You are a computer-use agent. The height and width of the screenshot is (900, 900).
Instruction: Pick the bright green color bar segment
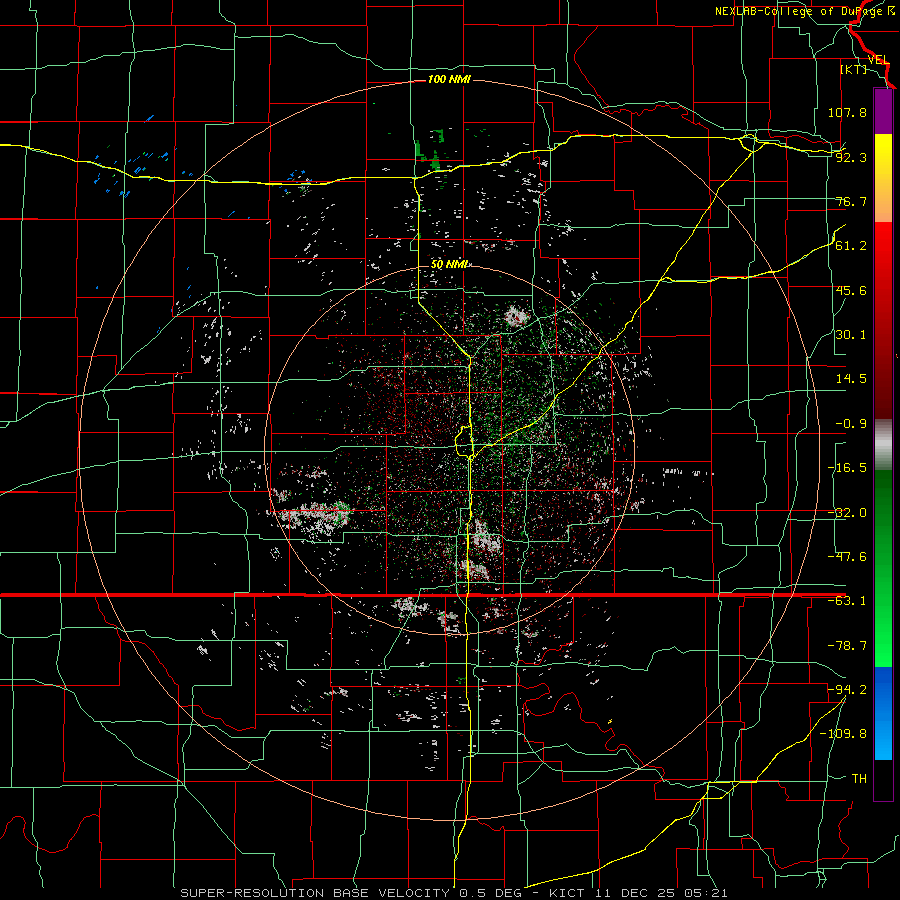(883, 618)
